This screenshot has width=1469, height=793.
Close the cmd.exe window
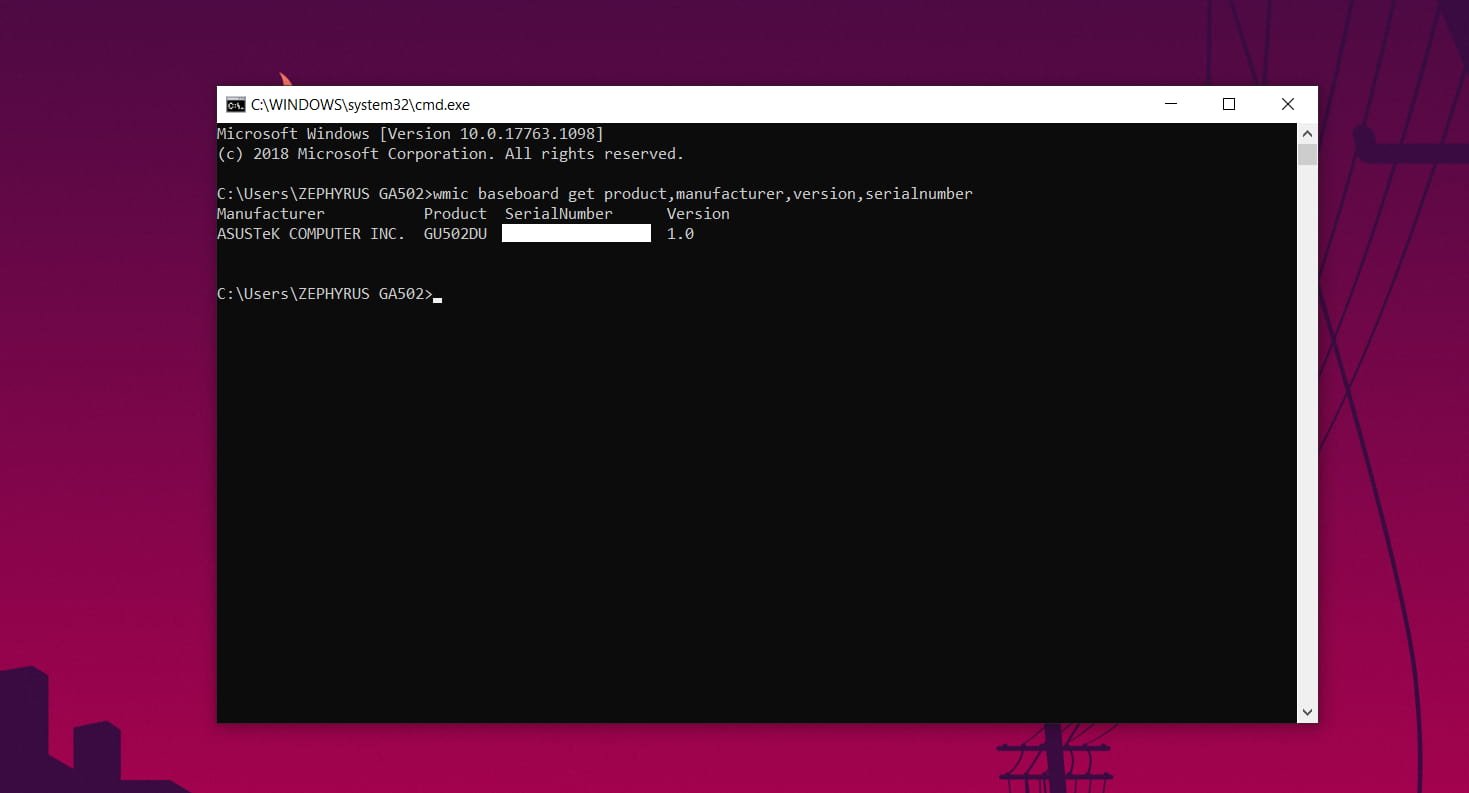coord(1288,104)
